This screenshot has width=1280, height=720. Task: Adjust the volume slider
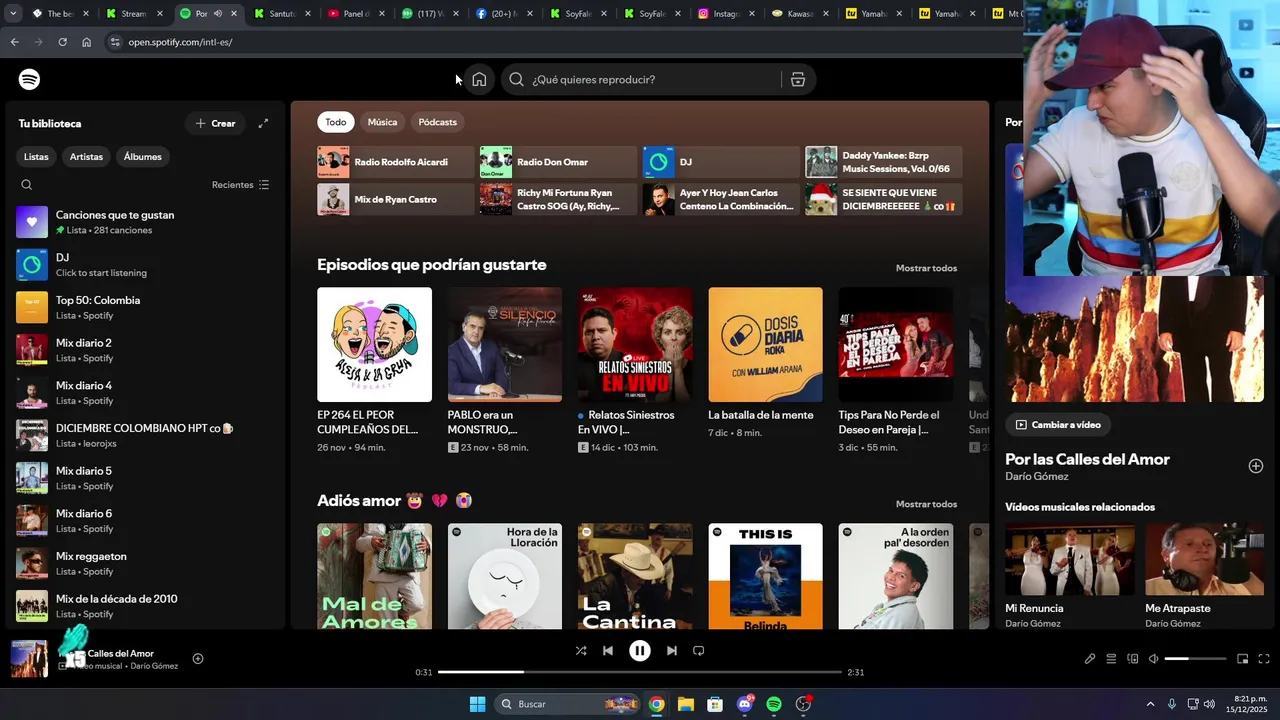[x=1195, y=659]
